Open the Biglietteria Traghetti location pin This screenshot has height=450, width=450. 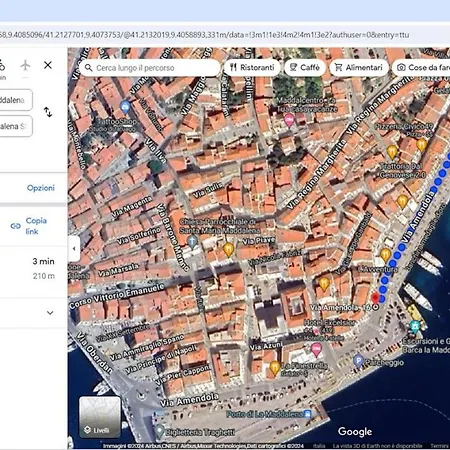coord(159,431)
